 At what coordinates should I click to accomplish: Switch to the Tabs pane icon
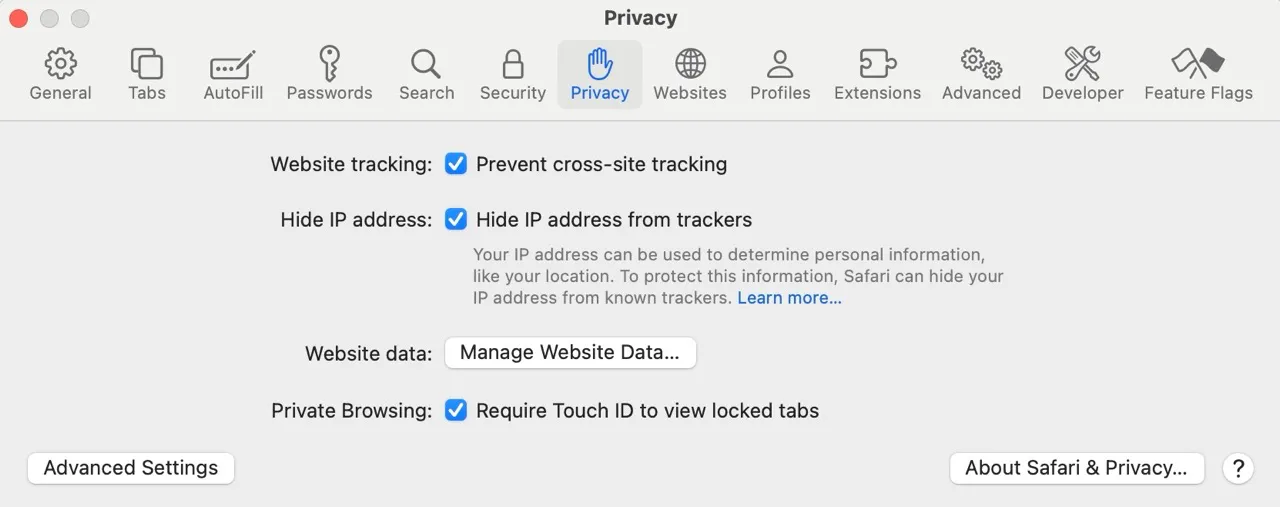tap(147, 64)
